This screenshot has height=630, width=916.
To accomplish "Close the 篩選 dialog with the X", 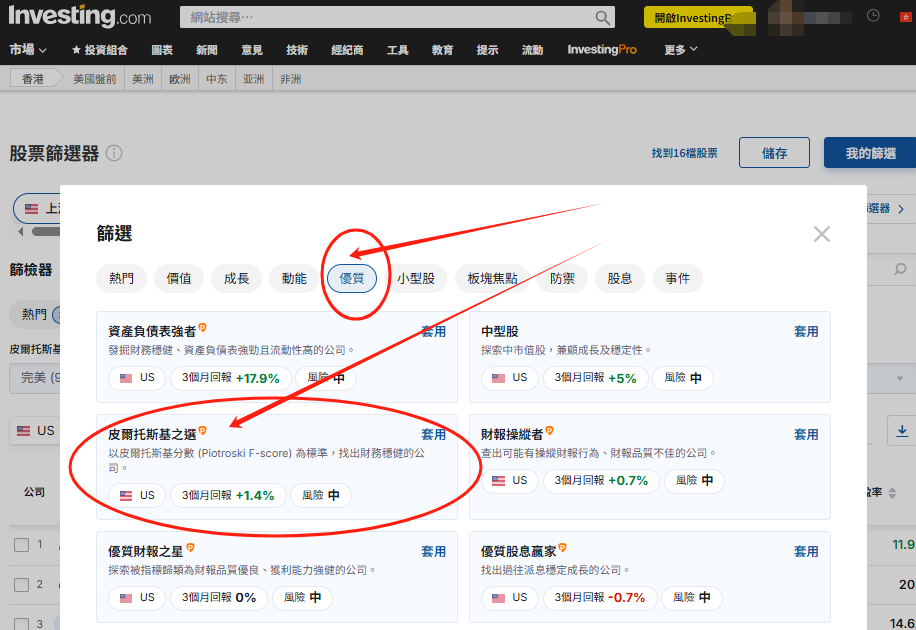I will click(x=821, y=234).
